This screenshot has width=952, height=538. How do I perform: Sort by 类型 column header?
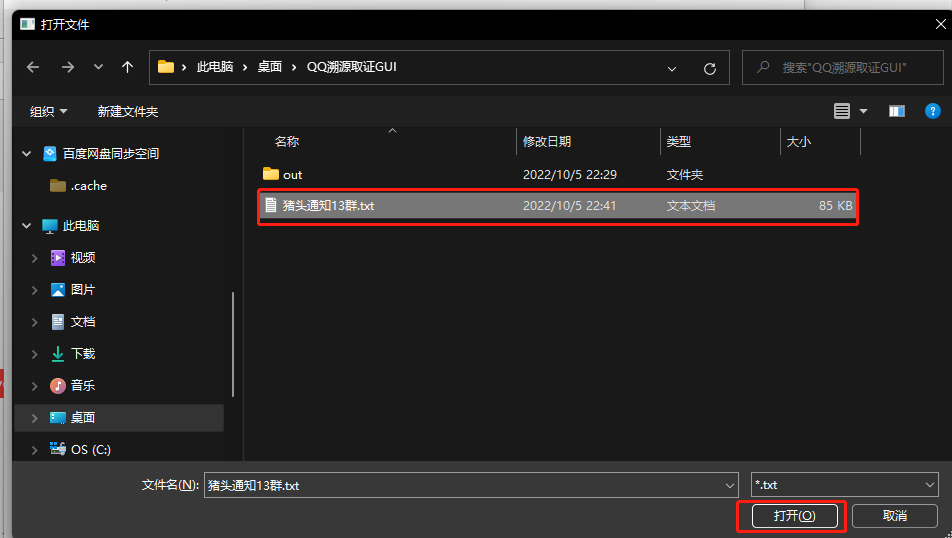click(678, 141)
